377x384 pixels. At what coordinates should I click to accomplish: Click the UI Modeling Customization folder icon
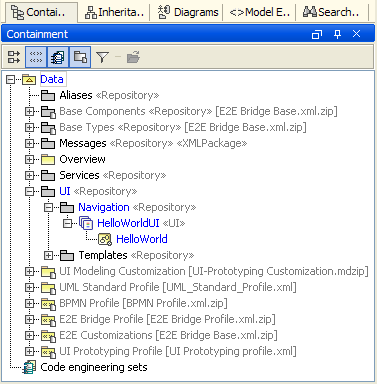[48, 272]
